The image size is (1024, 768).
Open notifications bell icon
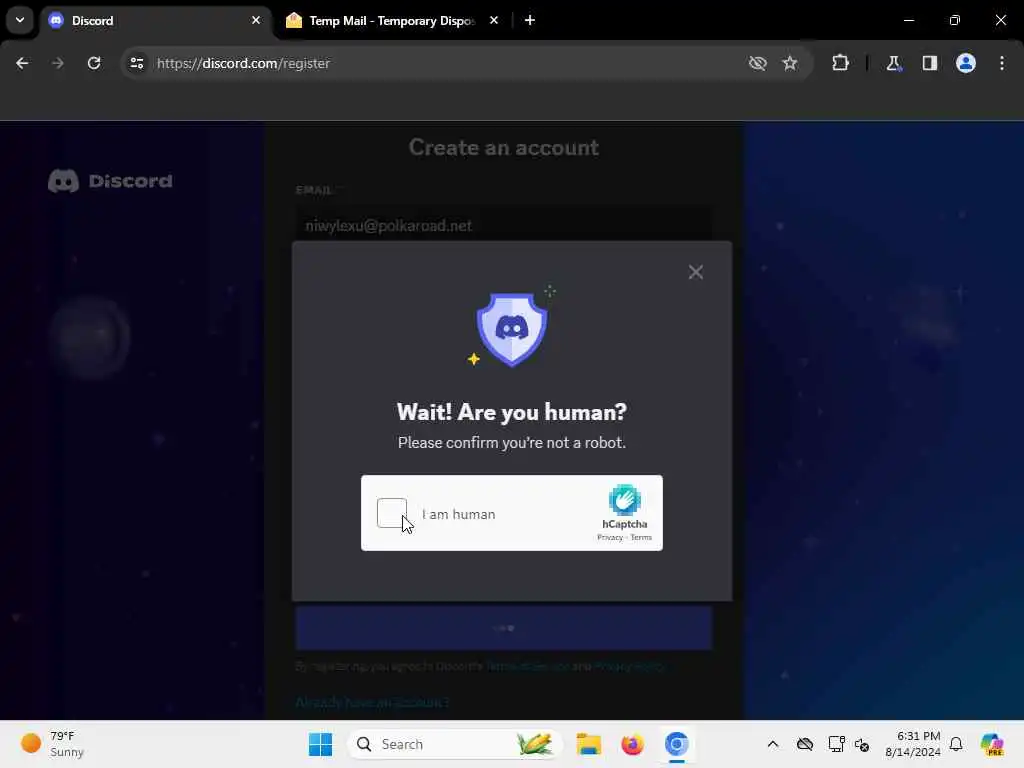point(956,744)
